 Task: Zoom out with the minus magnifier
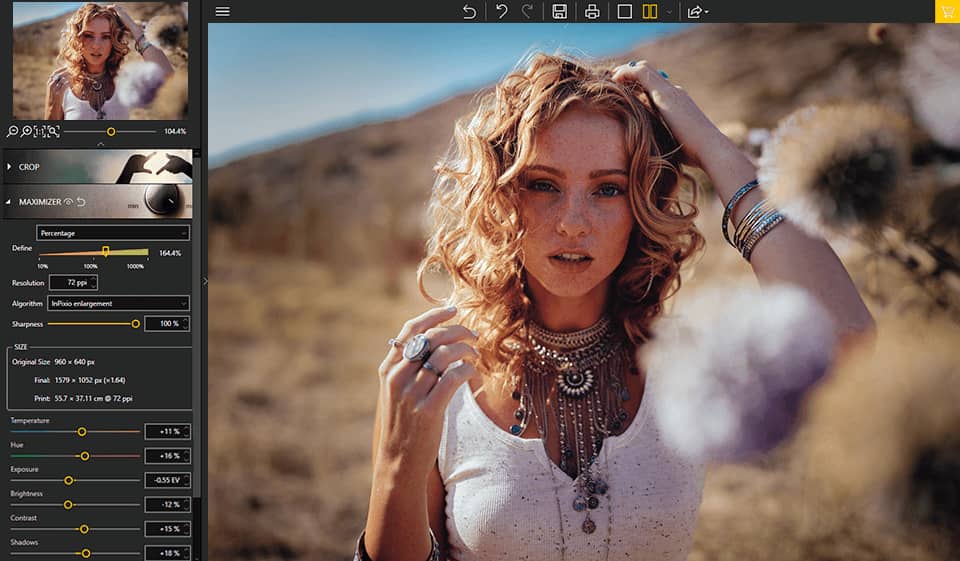12,131
